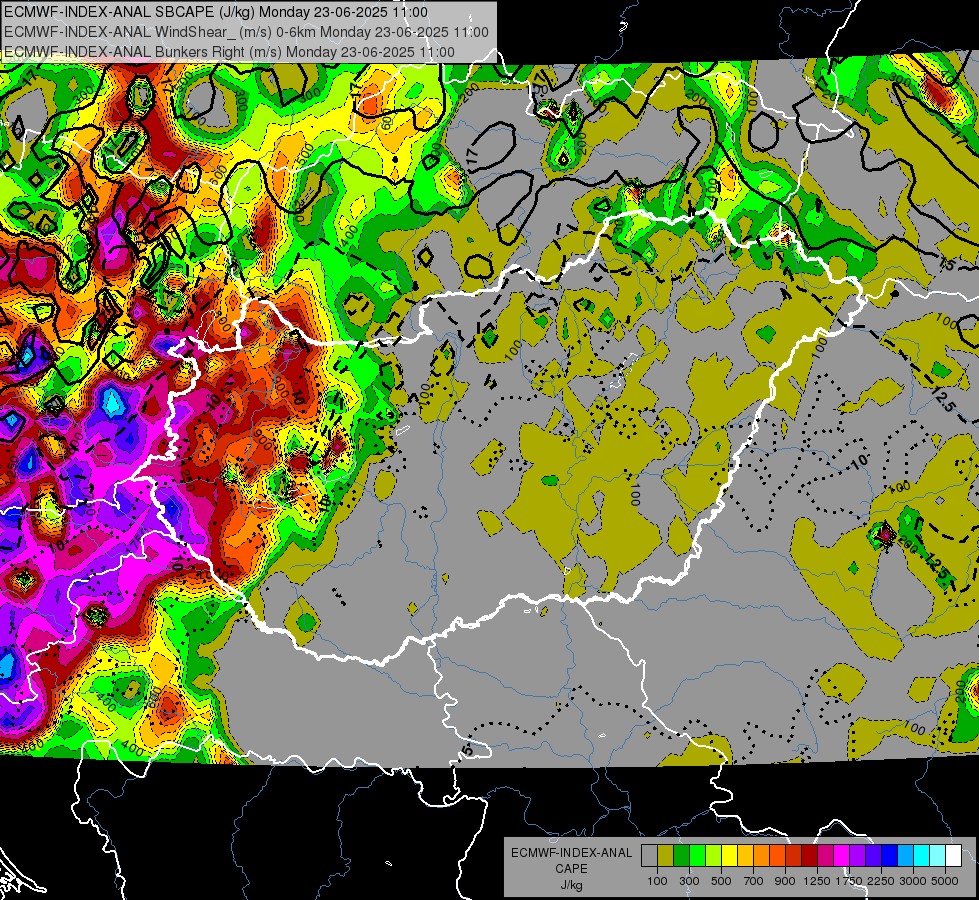This screenshot has height=900, width=979.
Task: Click the pink-magenta legend swatch after 1250
Action: 825,855
